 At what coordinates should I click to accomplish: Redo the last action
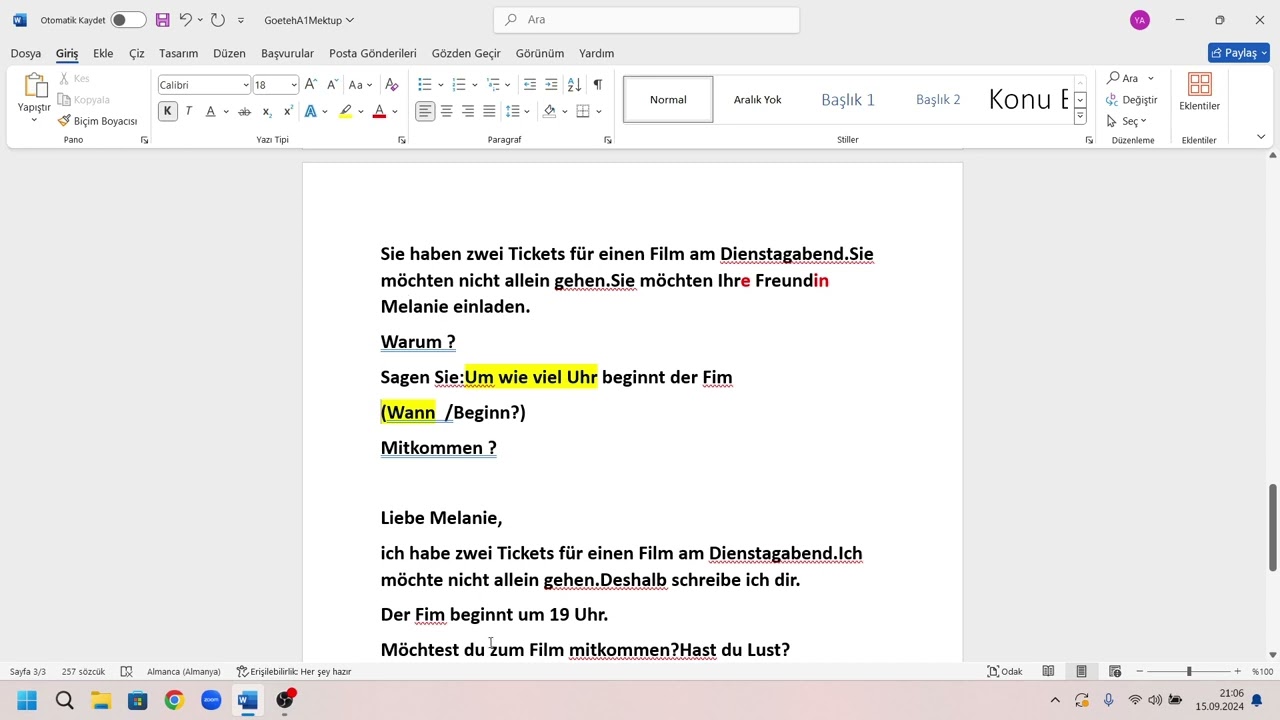point(217,20)
